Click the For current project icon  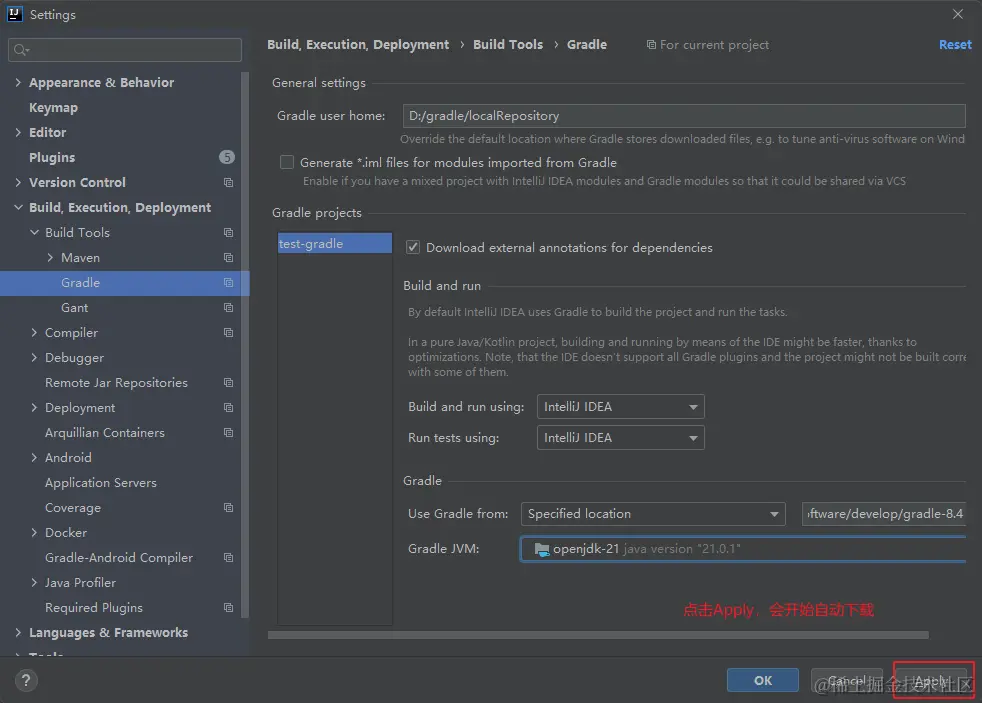point(651,45)
